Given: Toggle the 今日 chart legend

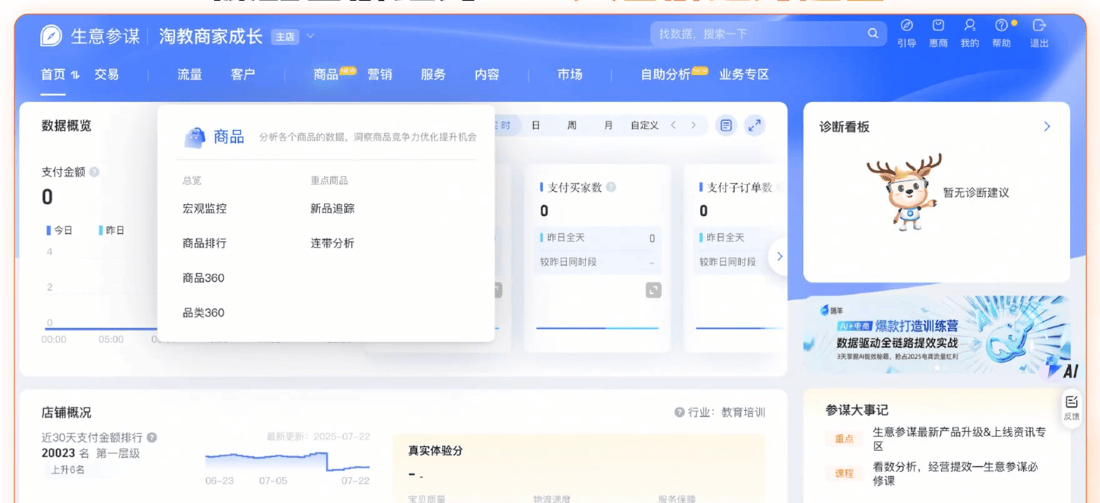Looking at the screenshot, I should coord(59,230).
